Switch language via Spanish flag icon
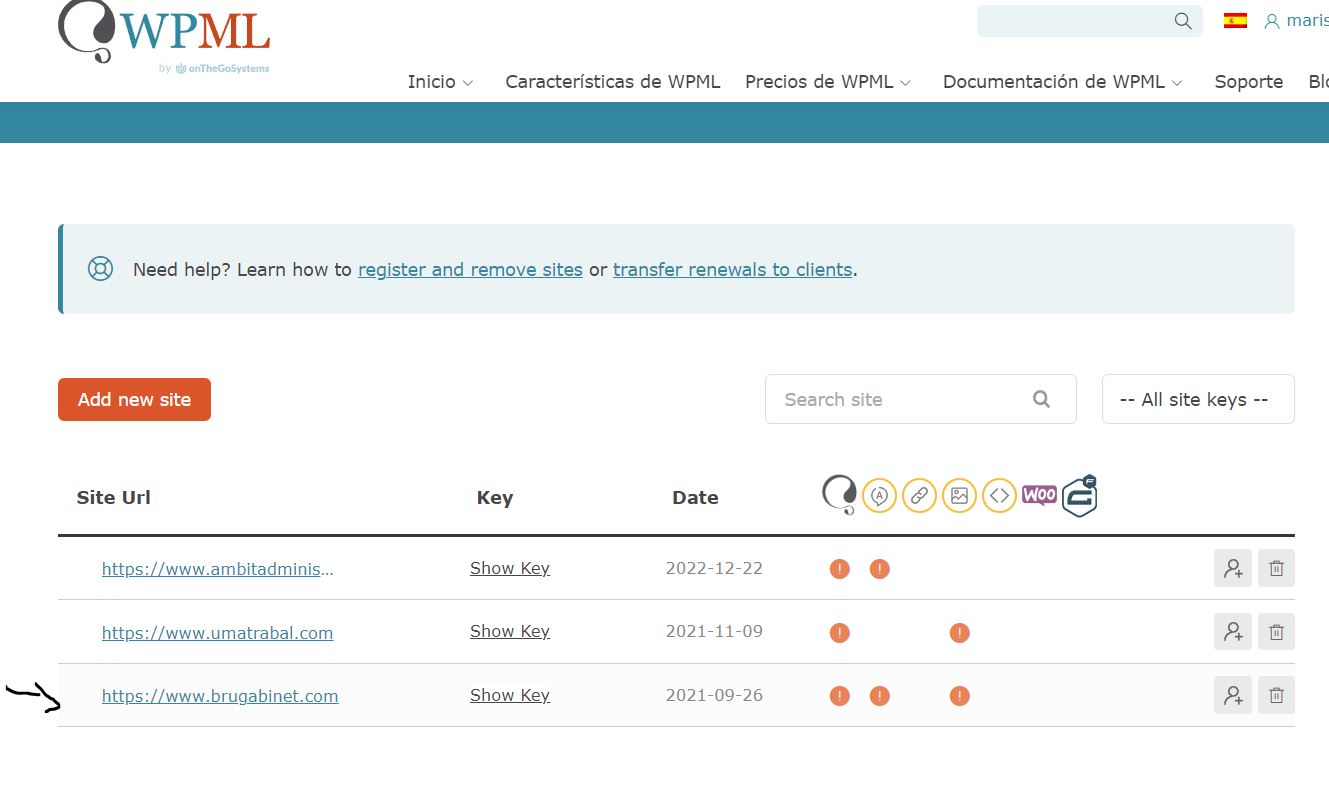 click(x=1235, y=20)
